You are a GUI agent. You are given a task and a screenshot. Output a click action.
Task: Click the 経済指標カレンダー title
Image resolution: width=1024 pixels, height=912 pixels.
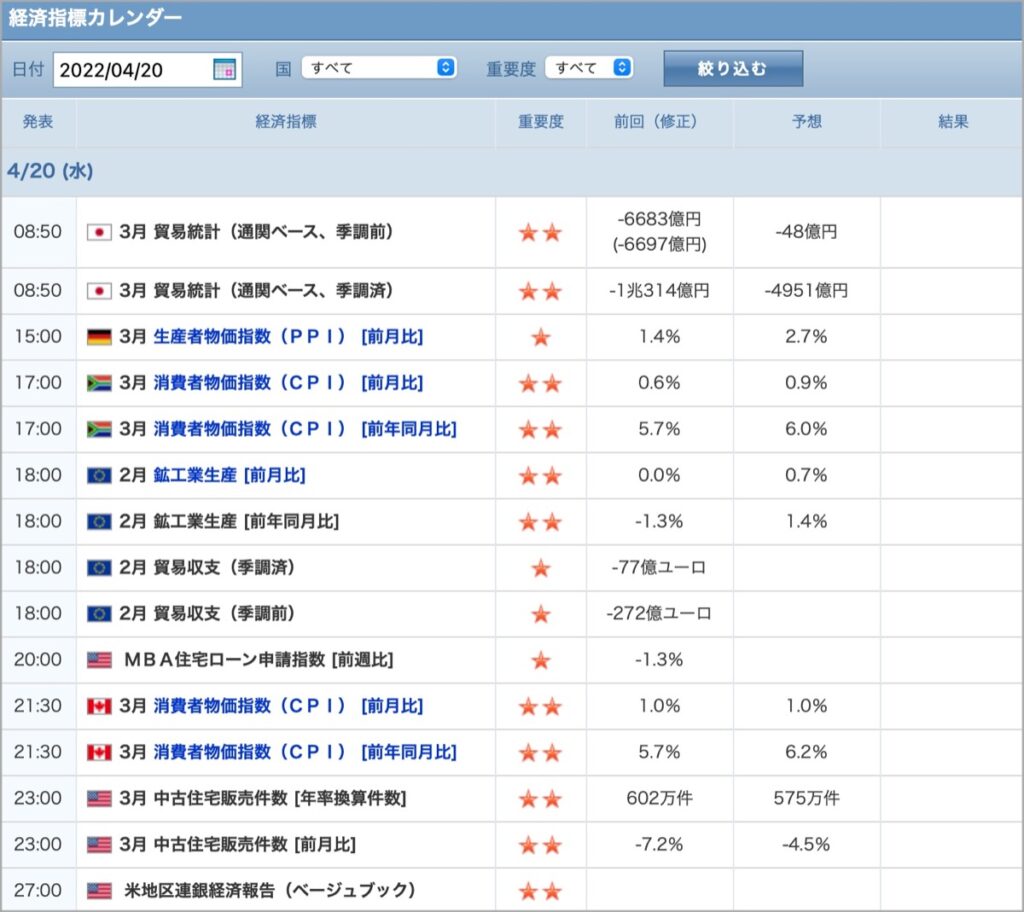(95, 18)
